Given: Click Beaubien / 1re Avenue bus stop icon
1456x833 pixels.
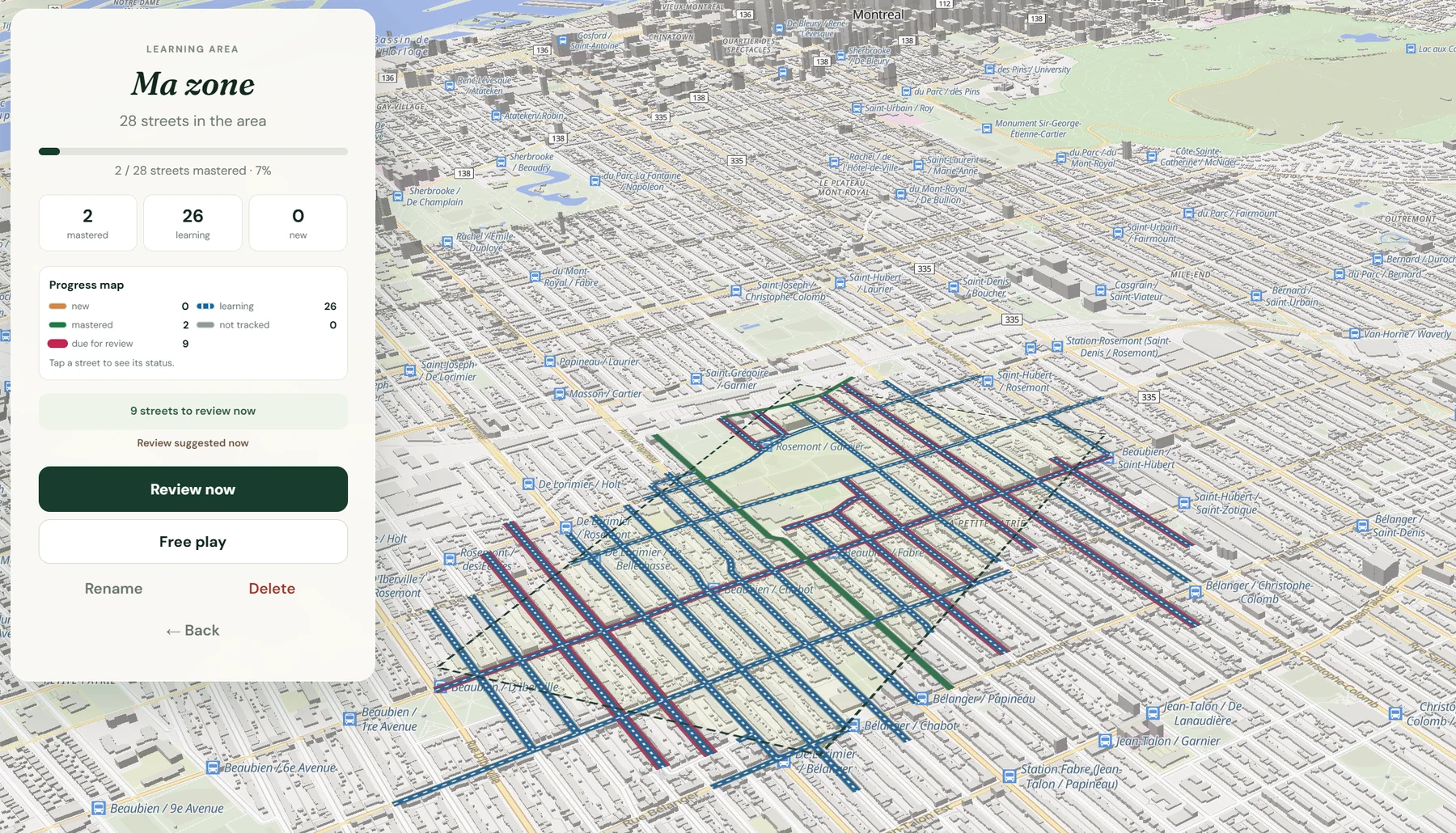Looking at the screenshot, I should (350, 718).
